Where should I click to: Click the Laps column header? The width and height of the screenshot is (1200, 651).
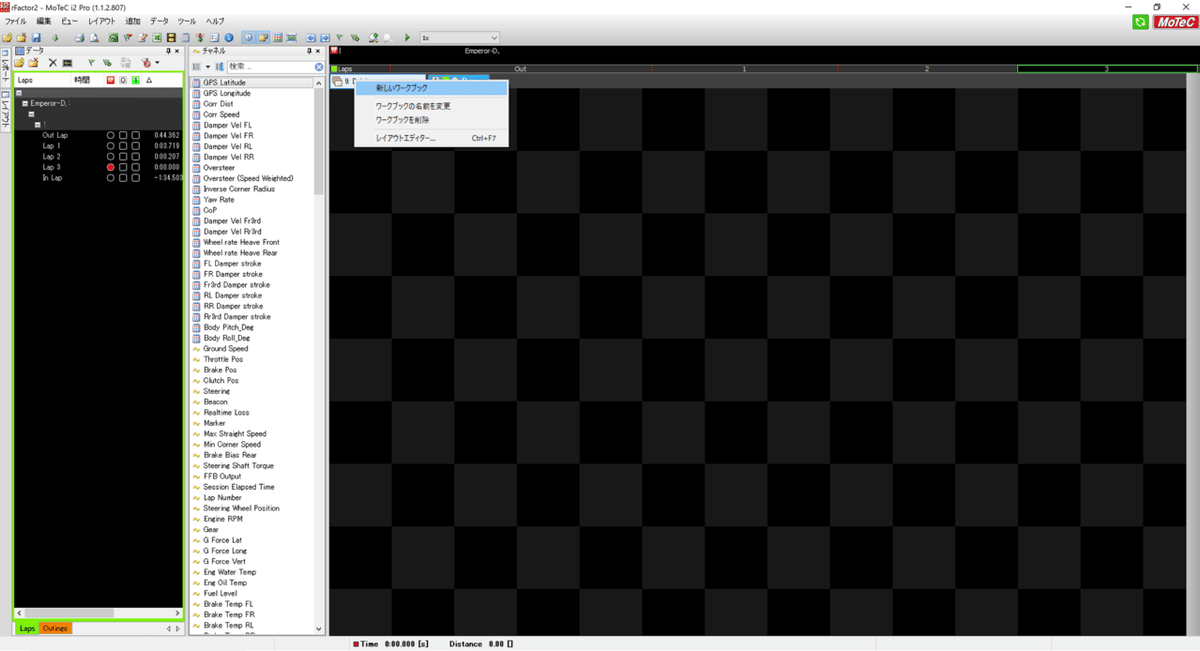point(43,79)
